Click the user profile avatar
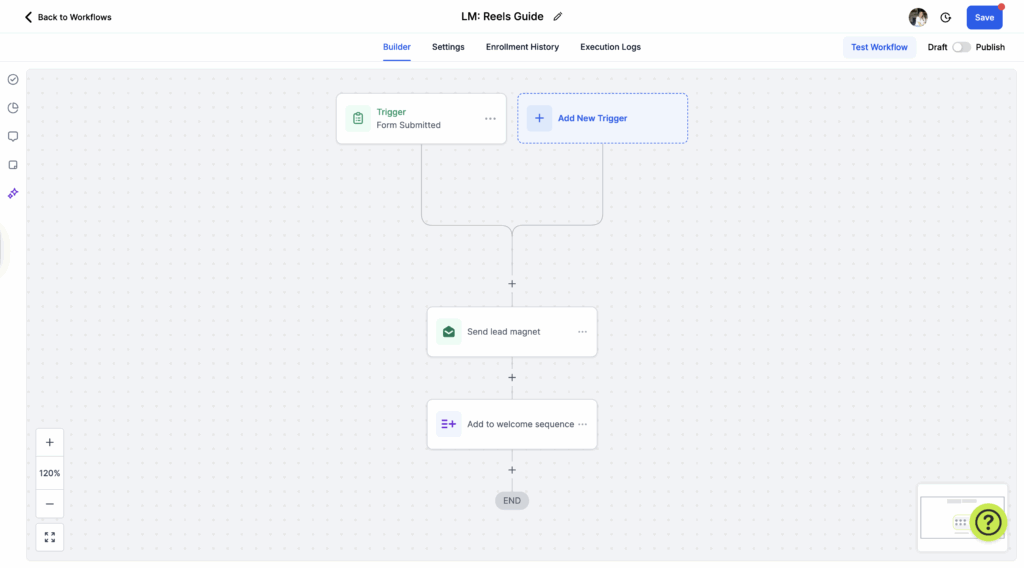The image size is (1024, 568). pos(917,17)
